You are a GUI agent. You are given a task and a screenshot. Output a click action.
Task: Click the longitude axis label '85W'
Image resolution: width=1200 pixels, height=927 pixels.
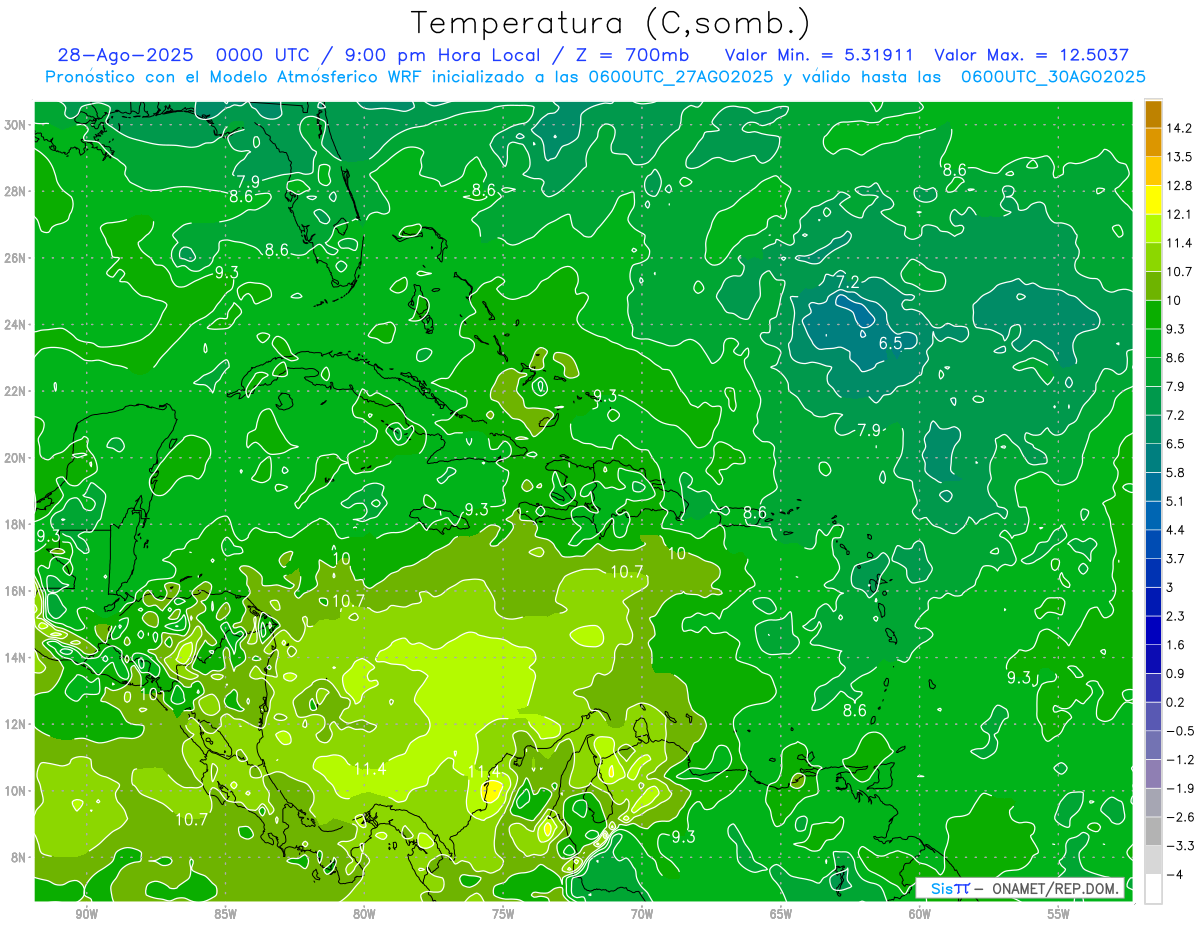point(225,914)
